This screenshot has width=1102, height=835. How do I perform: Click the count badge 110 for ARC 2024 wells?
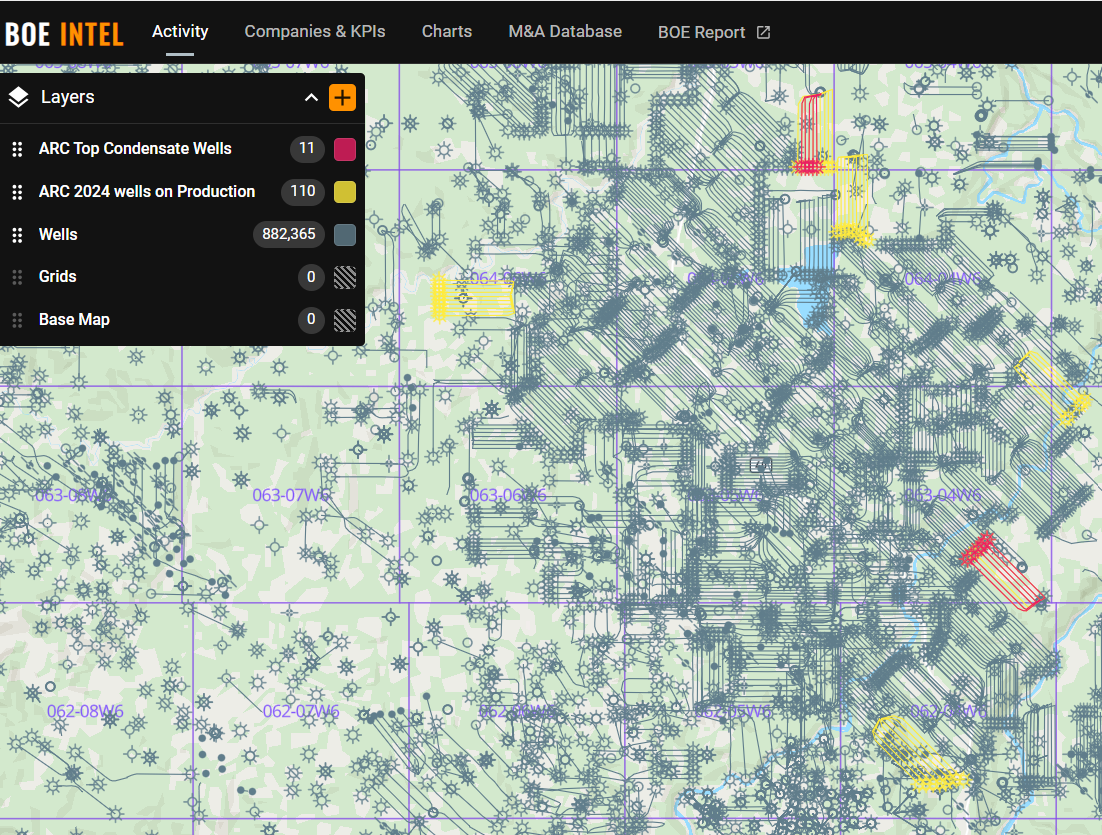pos(302,191)
